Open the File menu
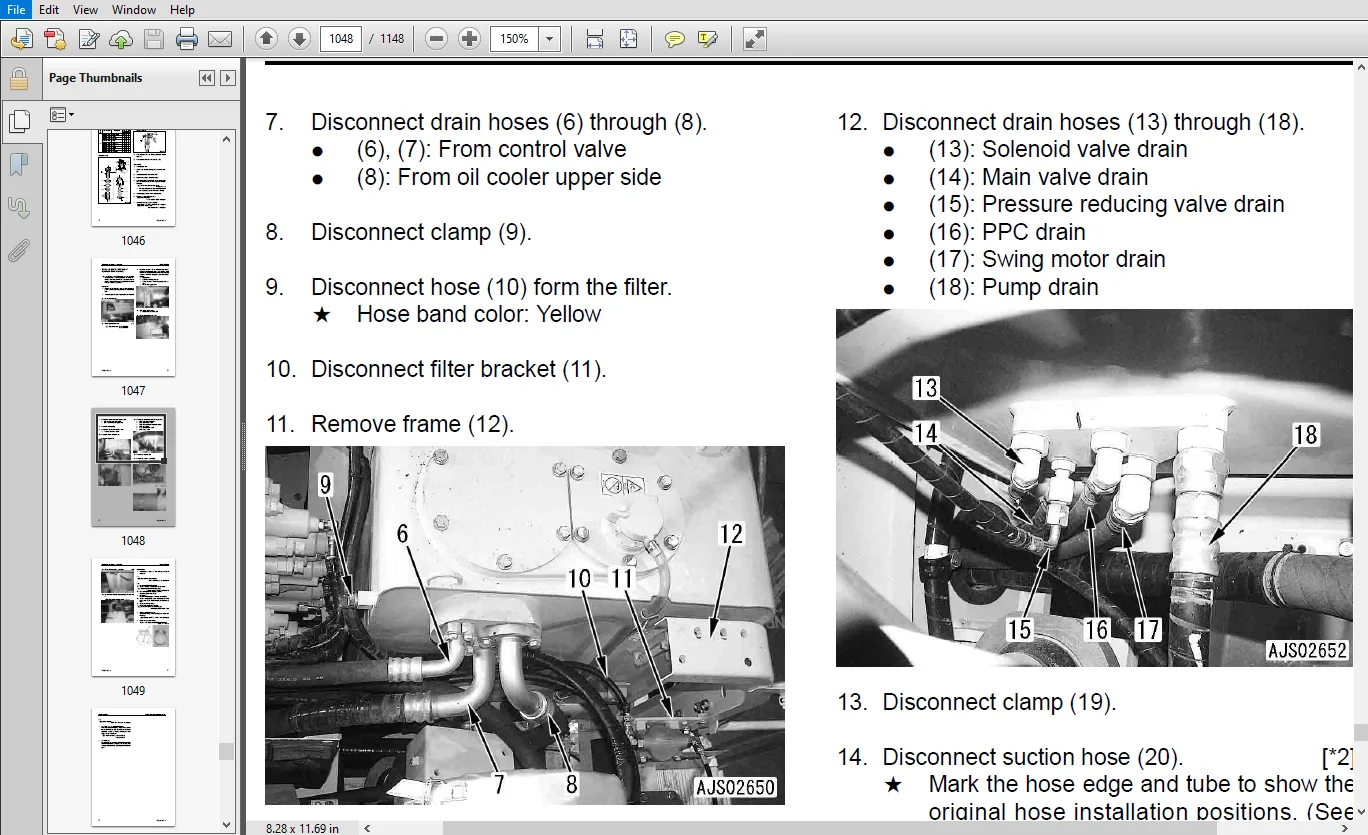 17,9
